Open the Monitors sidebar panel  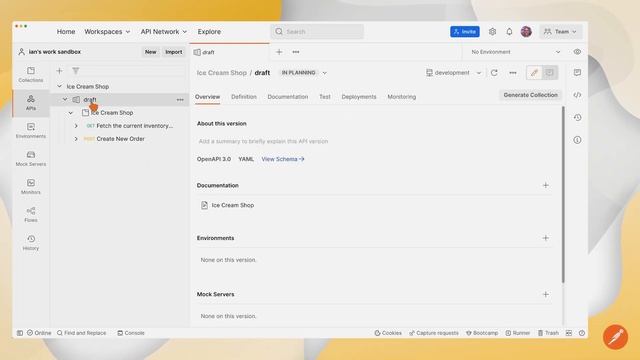(31, 187)
